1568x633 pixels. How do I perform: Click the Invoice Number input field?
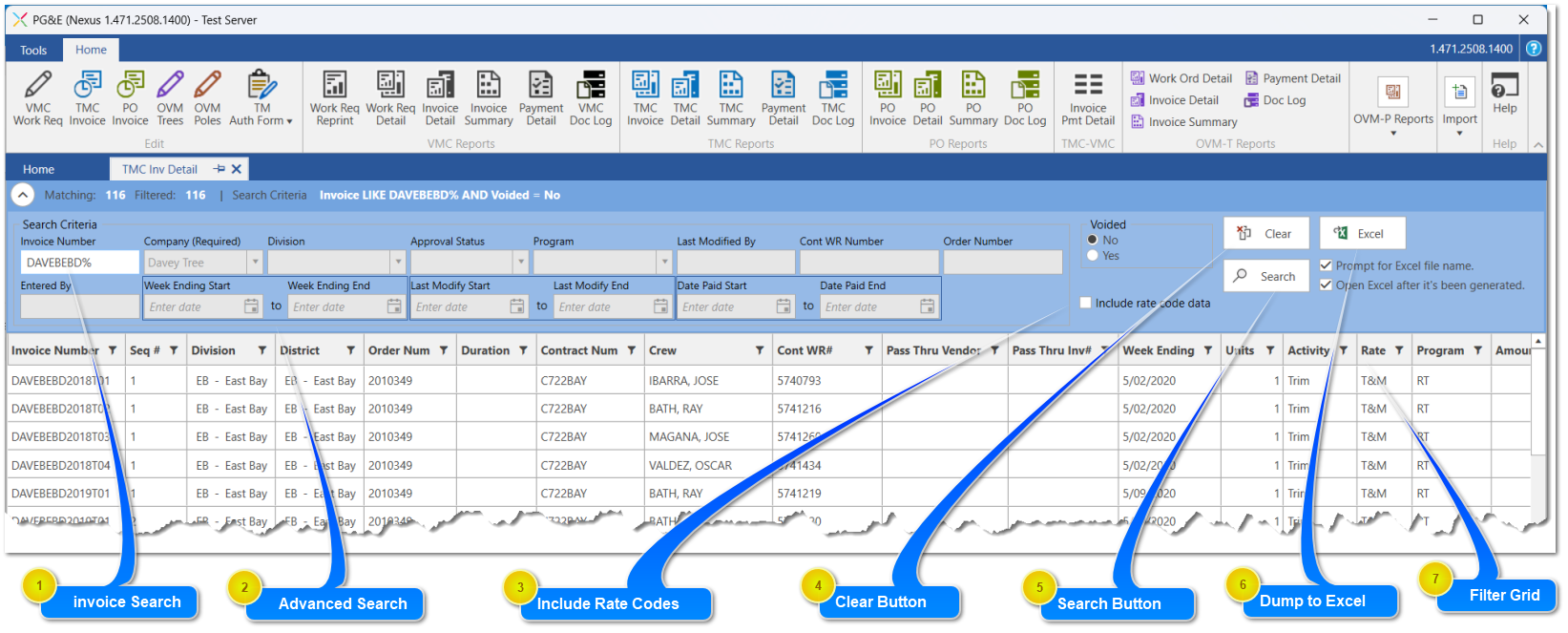coord(79,263)
